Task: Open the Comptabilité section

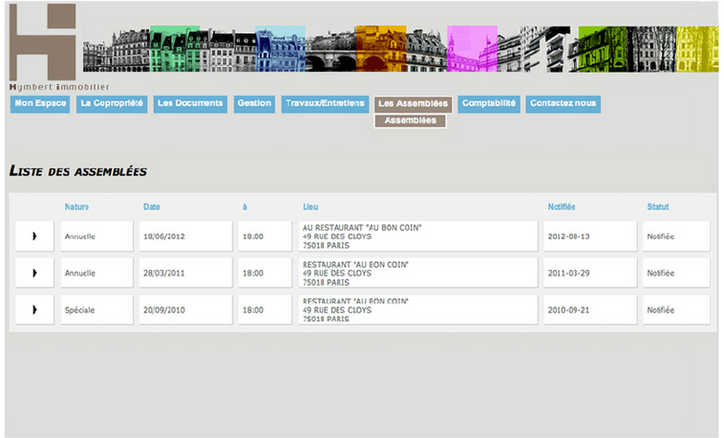Action: [x=489, y=103]
